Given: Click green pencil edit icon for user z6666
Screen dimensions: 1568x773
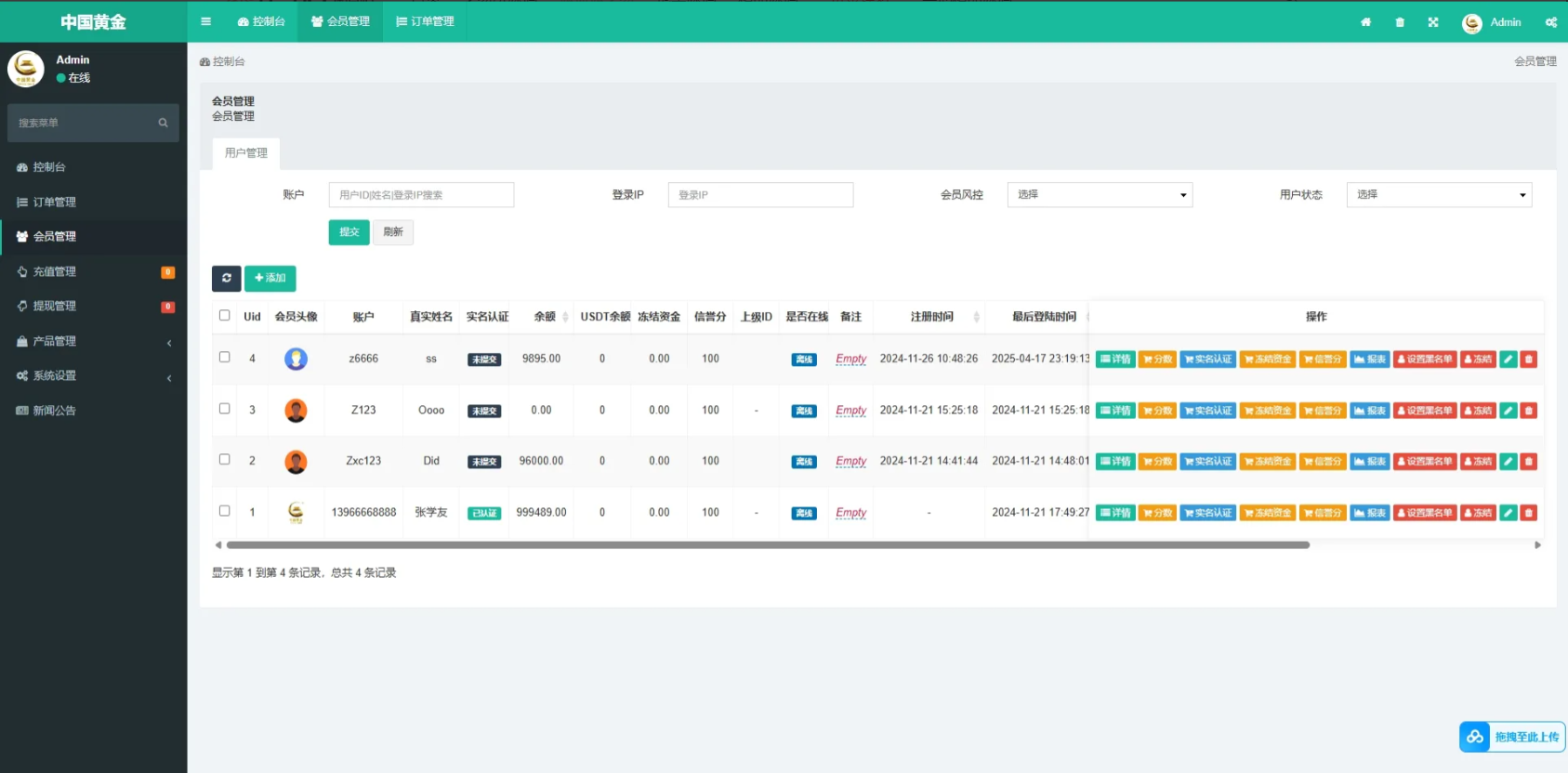Looking at the screenshot, I should coord(1509,360).
